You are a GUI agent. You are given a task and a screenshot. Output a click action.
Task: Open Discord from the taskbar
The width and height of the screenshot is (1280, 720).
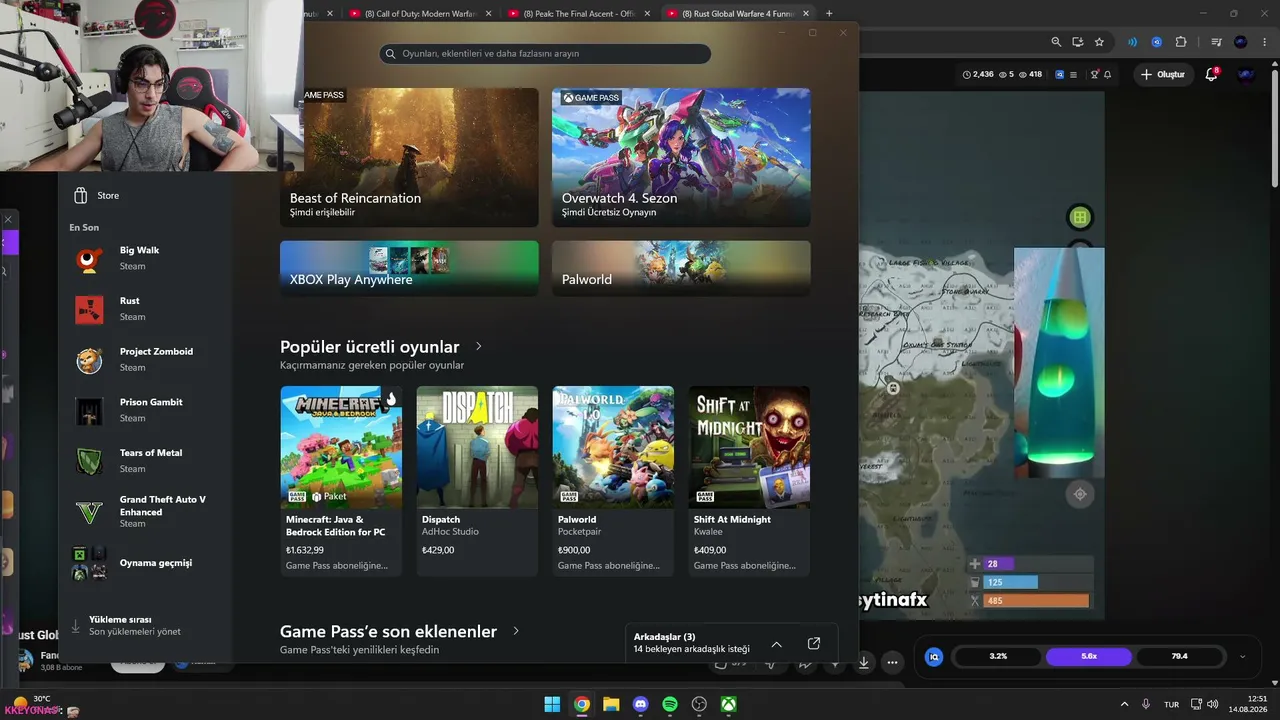point(641,704)
